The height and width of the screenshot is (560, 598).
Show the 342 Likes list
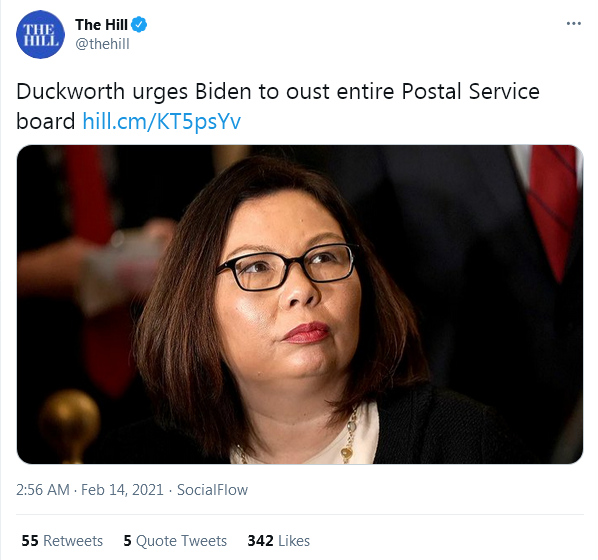tap(278, 541)
